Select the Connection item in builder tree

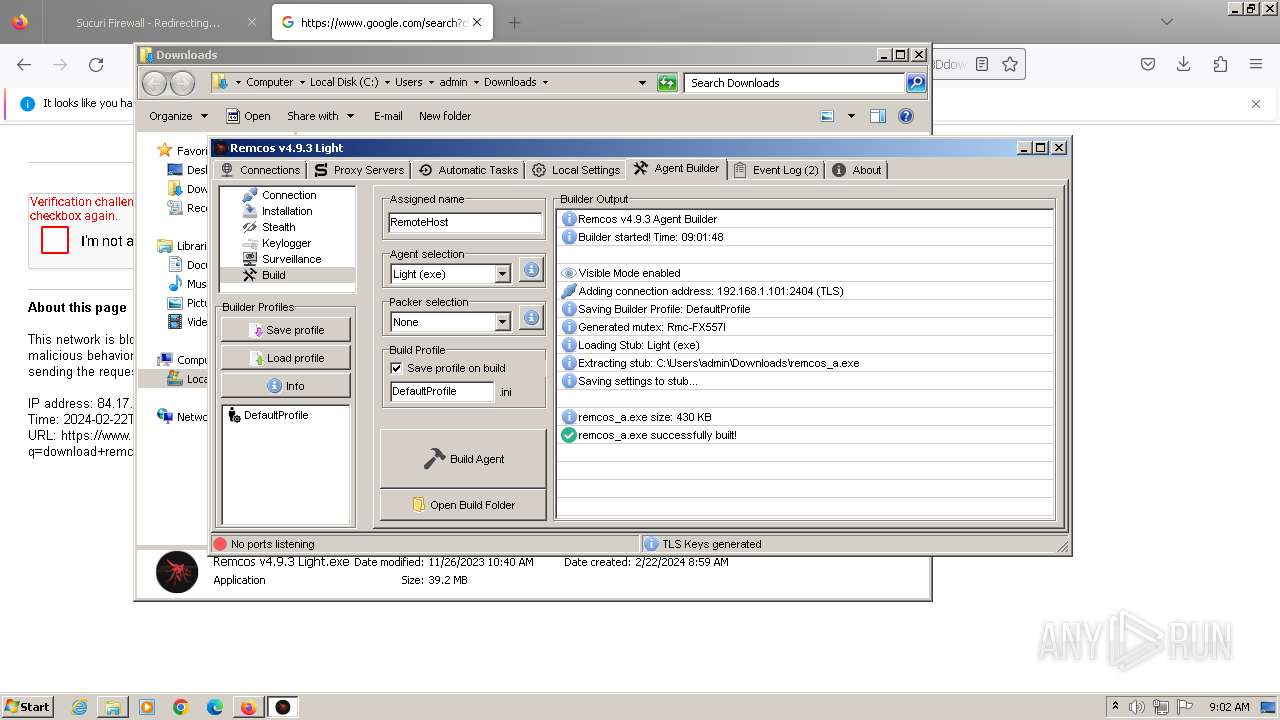[x=288, y=195]
